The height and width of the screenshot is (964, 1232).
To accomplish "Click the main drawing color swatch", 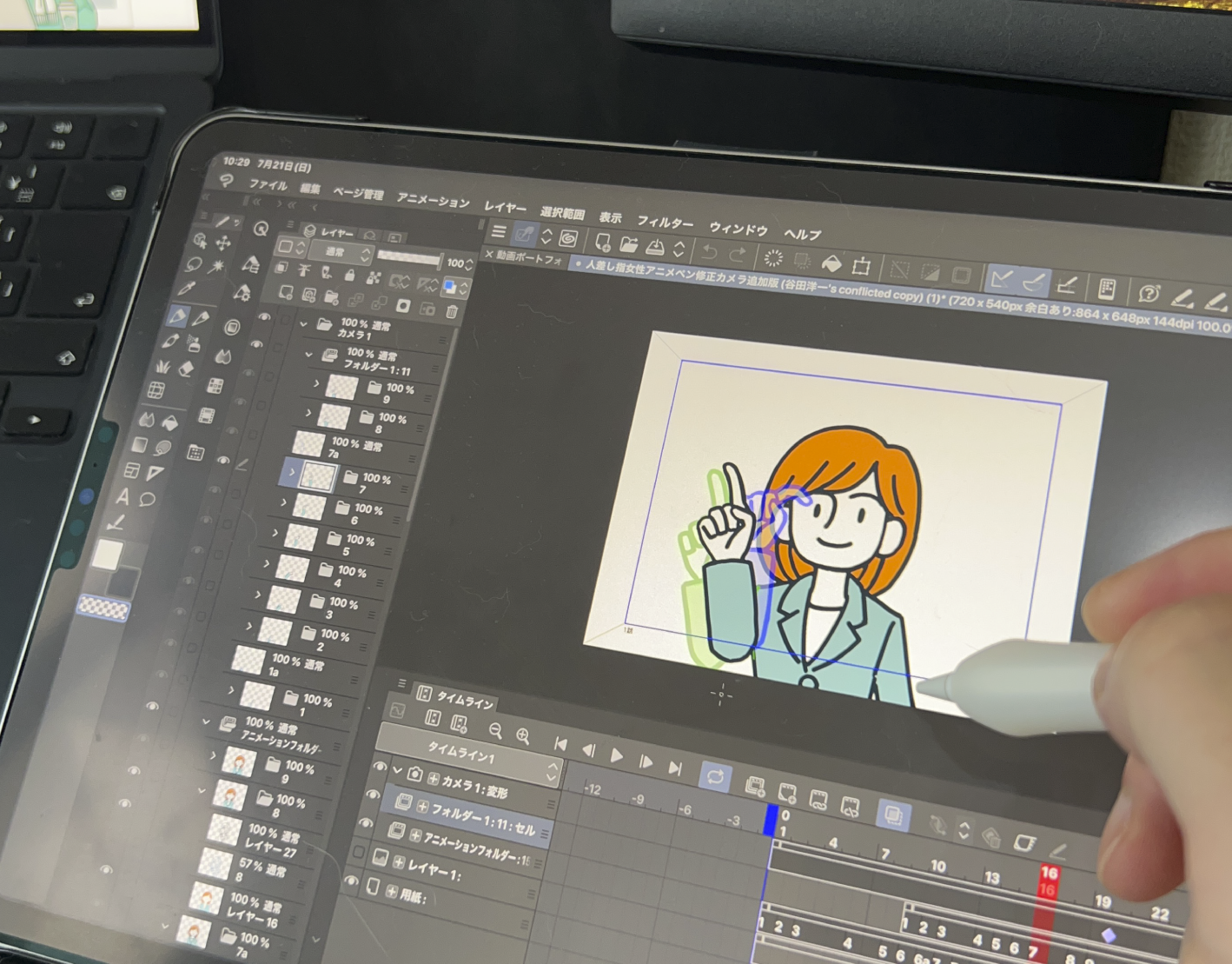I will tap(108, 554).
